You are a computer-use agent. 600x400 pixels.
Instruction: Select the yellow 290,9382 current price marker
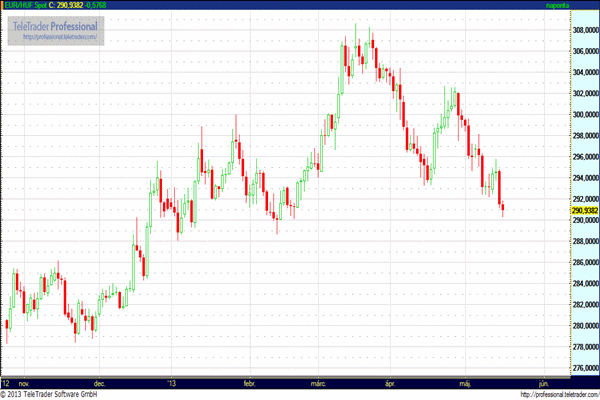click(584, 211)
